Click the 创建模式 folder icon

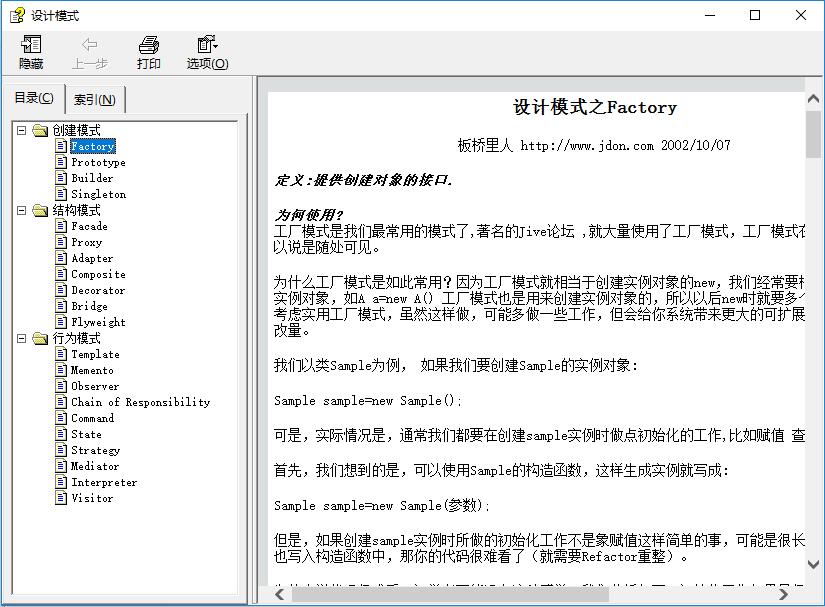tap(41, 130)
